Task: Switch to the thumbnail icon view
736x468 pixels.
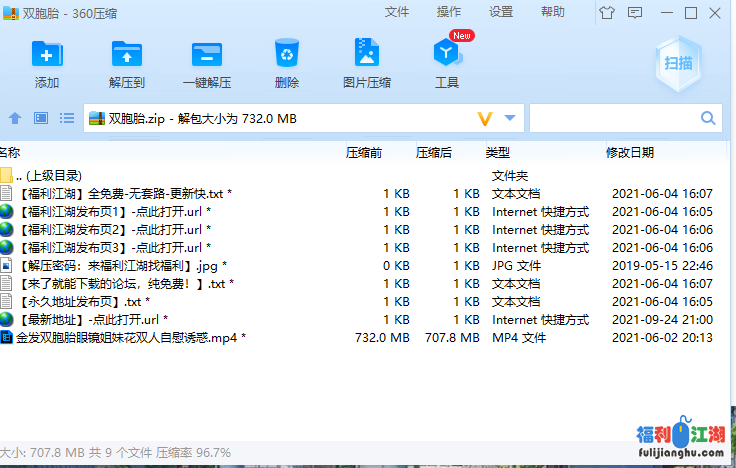Action: click(x=41, y=118)
